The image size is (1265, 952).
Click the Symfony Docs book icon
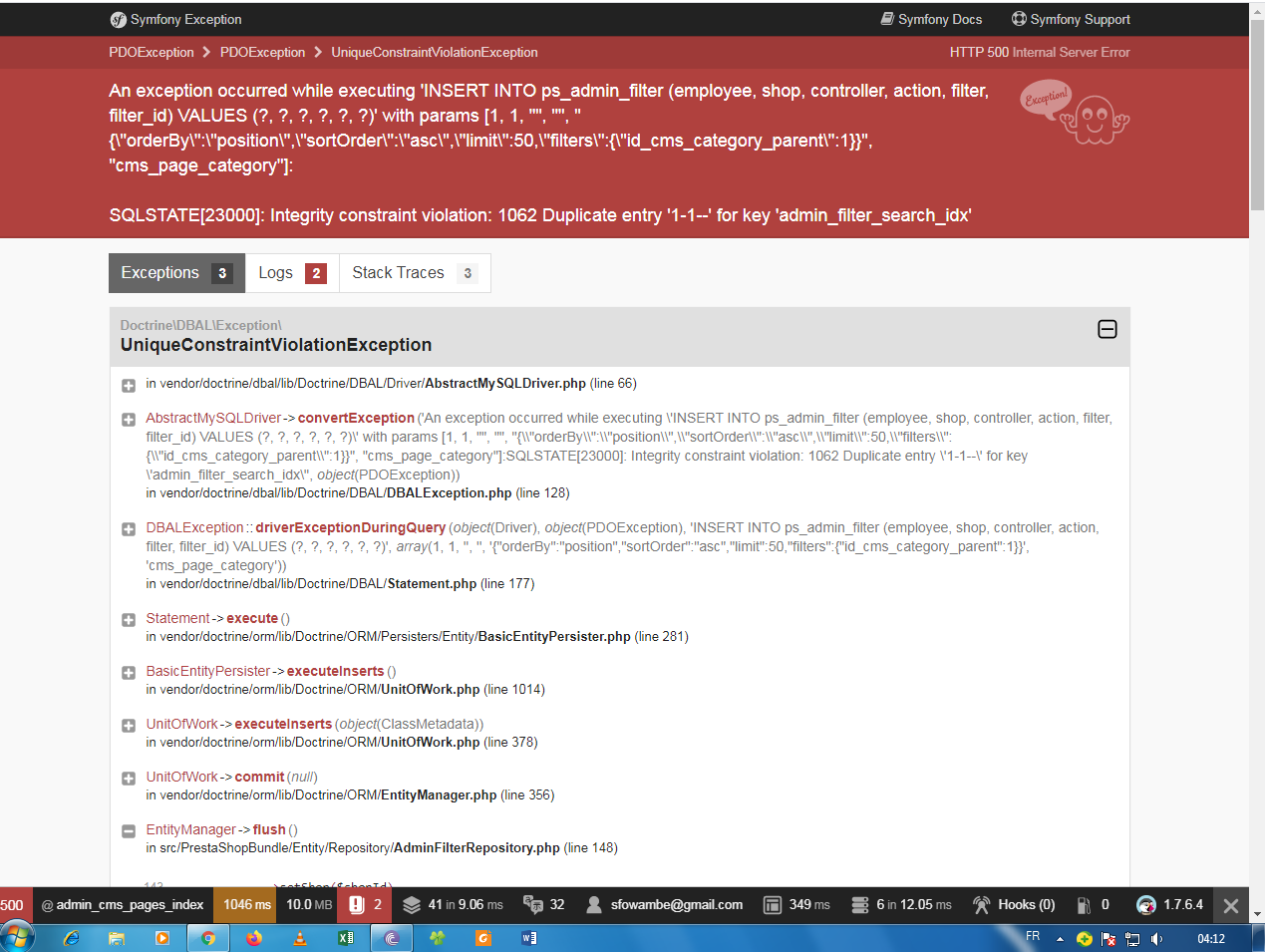tap(887, 19)
